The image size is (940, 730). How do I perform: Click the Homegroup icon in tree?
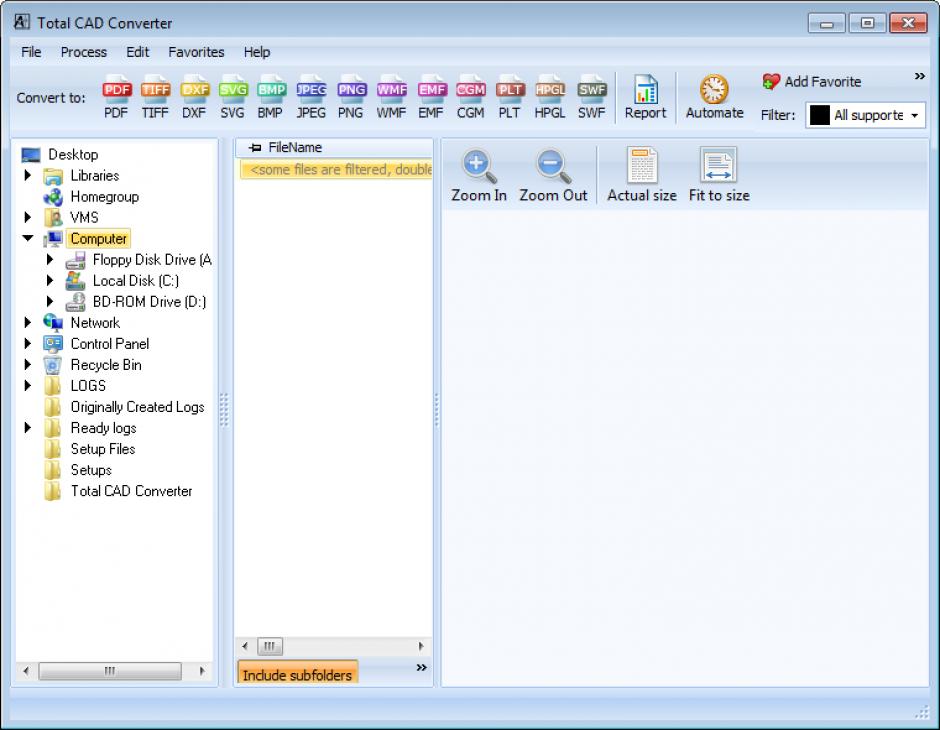[x=53, y=197]
